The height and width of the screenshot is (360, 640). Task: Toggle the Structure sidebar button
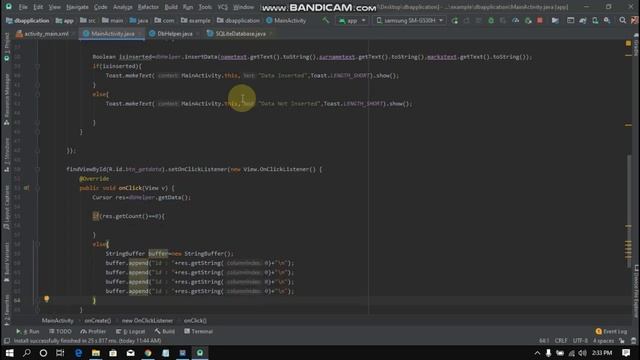tap(7, 154)
